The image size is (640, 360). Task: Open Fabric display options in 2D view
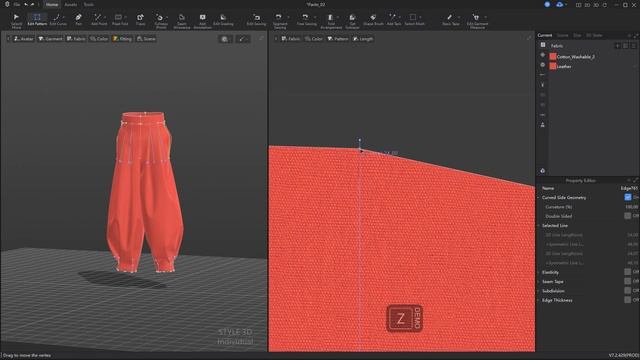click(290, 39)
